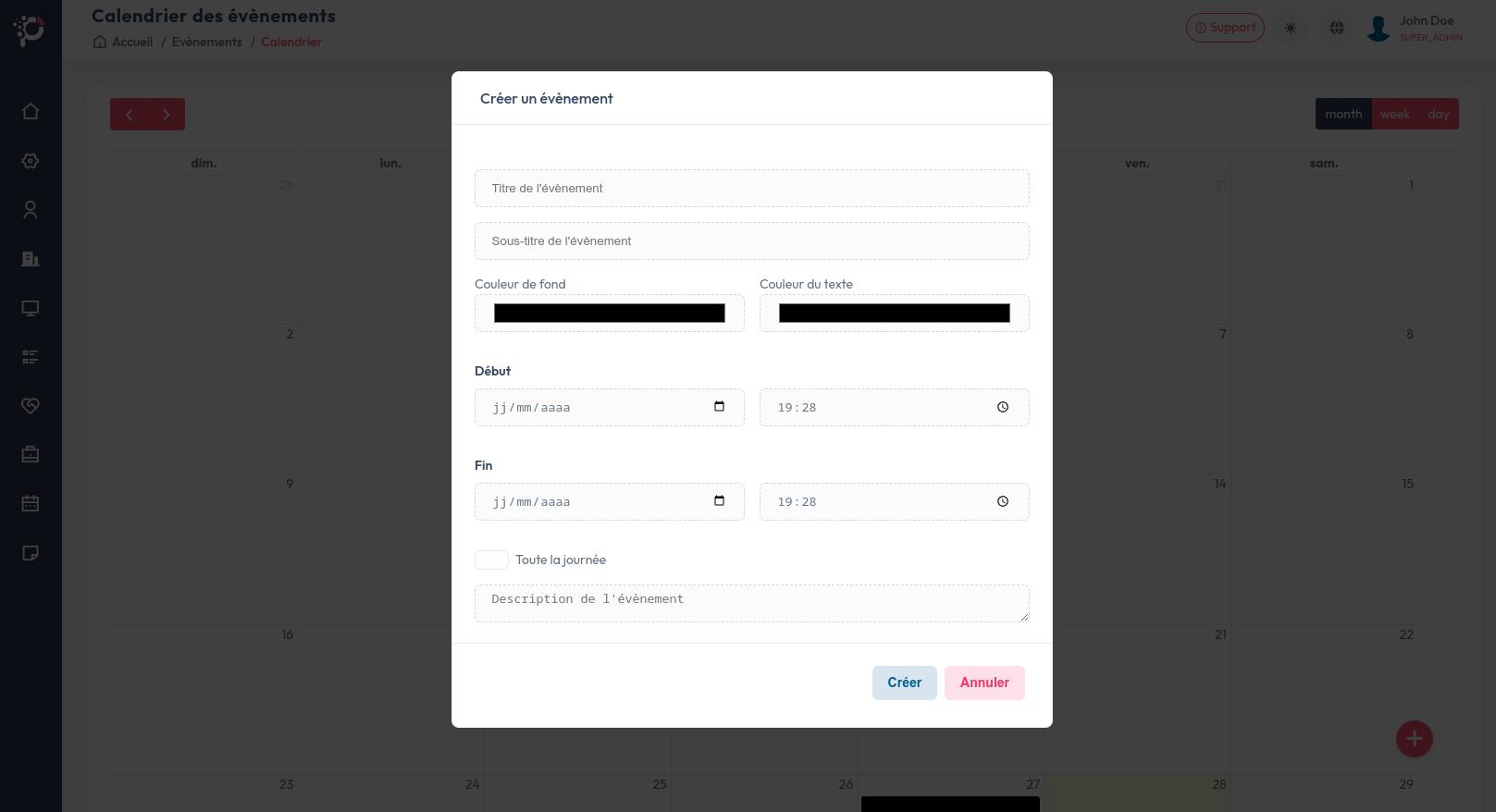
Task: Focus the Titre de l'évènement field
Action: pos(752,188)
